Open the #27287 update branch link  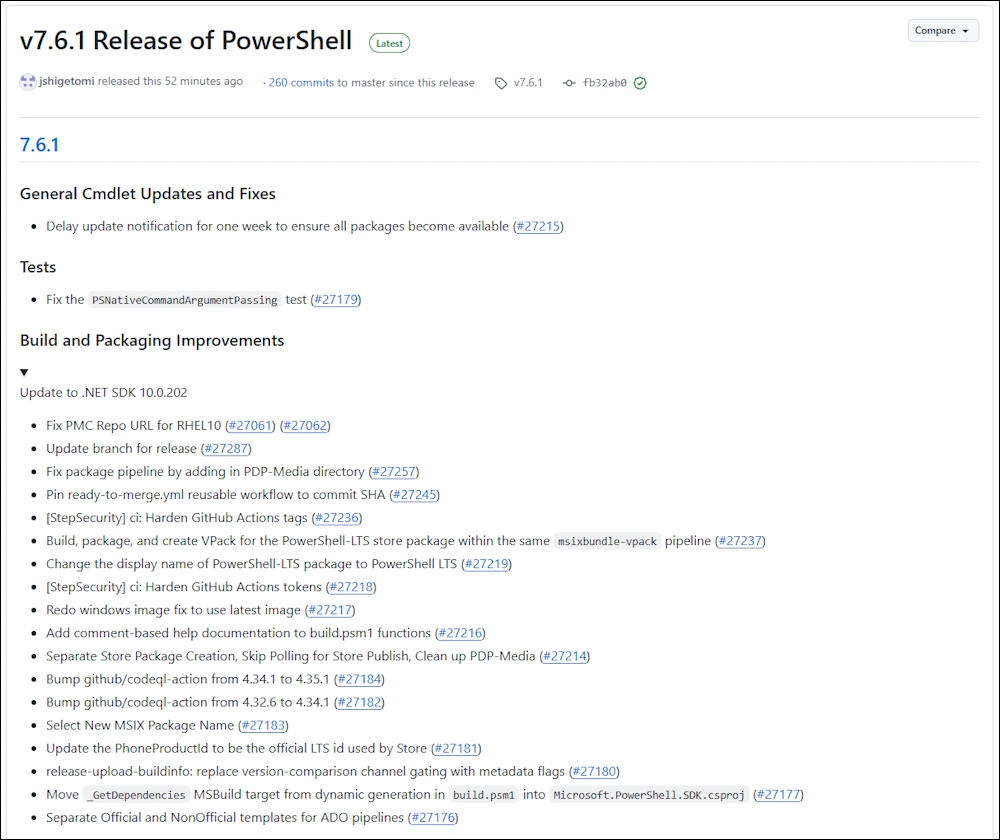[x=226, y=448]
